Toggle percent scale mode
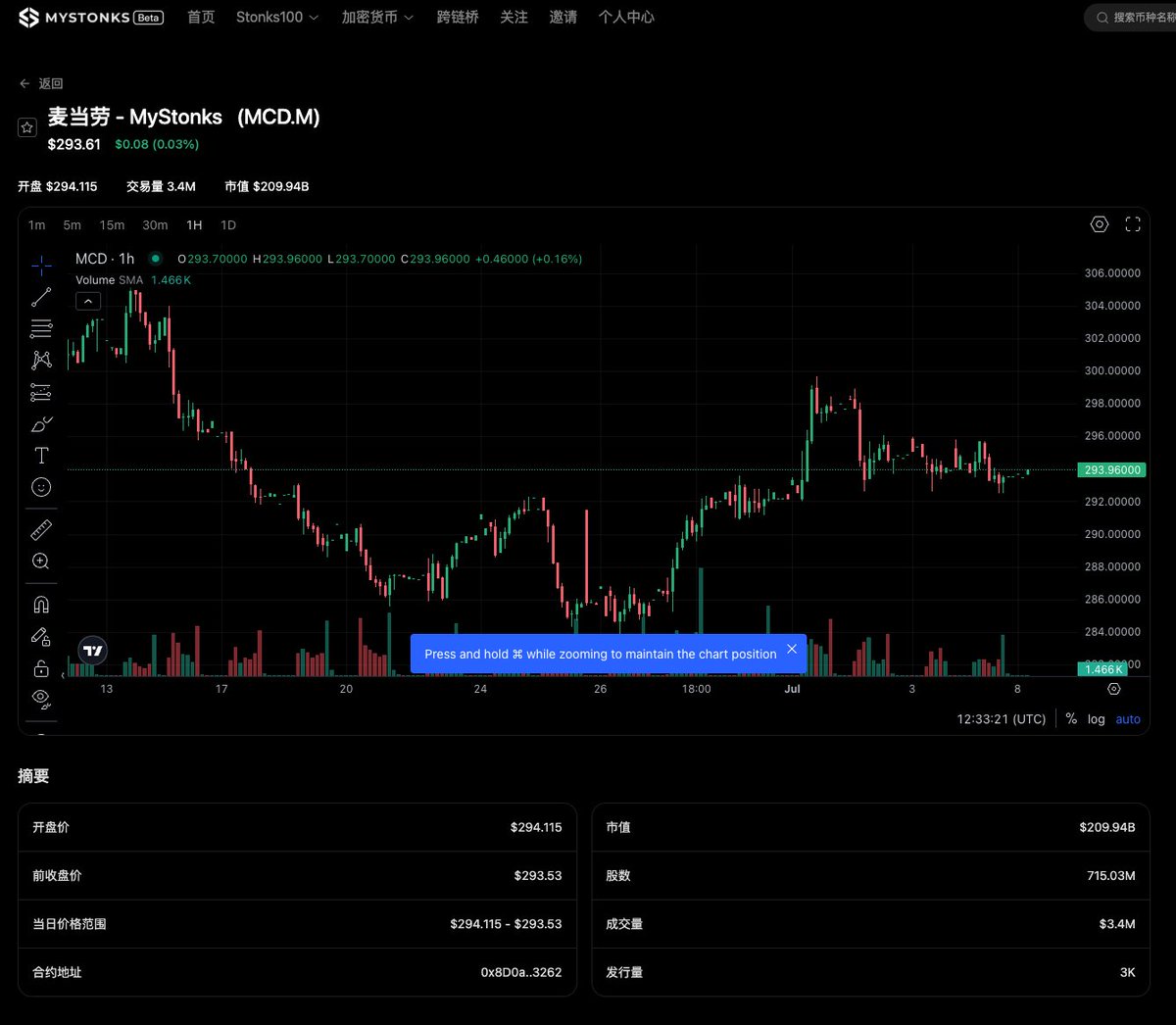1176x1025 pixels. tap(1071, 719)
